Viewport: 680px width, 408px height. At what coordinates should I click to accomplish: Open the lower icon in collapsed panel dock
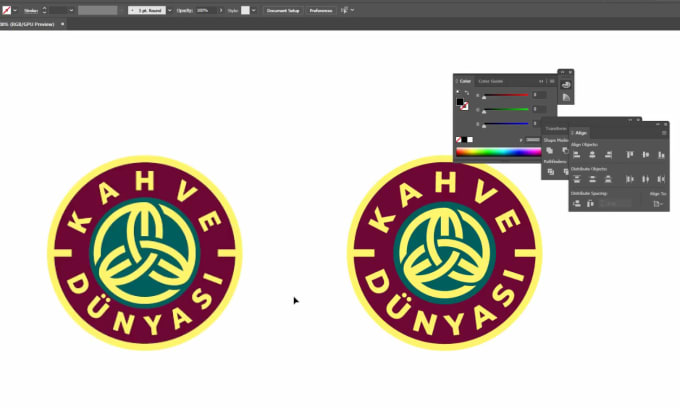pos(566,98)
